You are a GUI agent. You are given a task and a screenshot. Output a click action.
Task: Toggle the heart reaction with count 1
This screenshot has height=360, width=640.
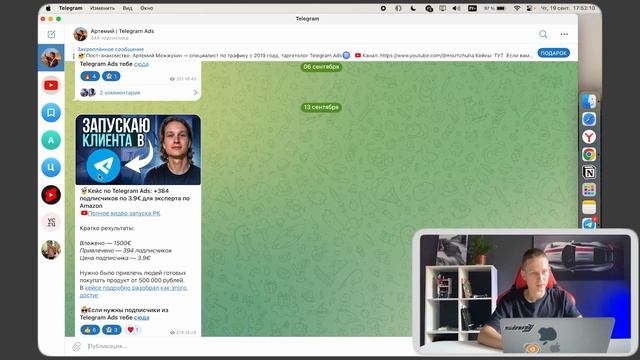(133, 330)
